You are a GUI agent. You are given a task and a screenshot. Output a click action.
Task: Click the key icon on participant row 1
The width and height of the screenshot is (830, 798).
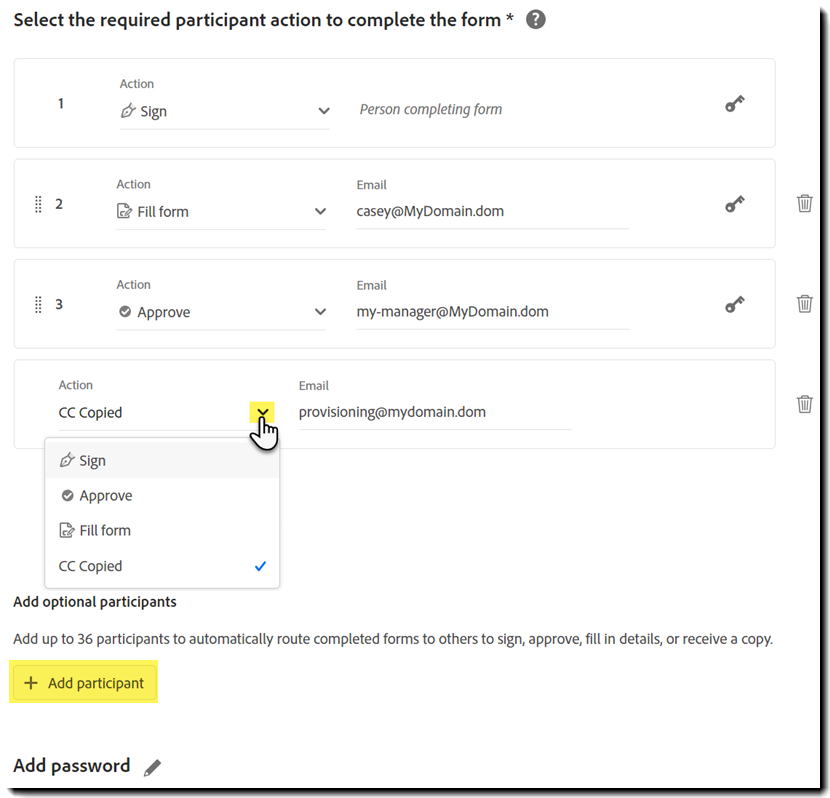tap(735, 103)
